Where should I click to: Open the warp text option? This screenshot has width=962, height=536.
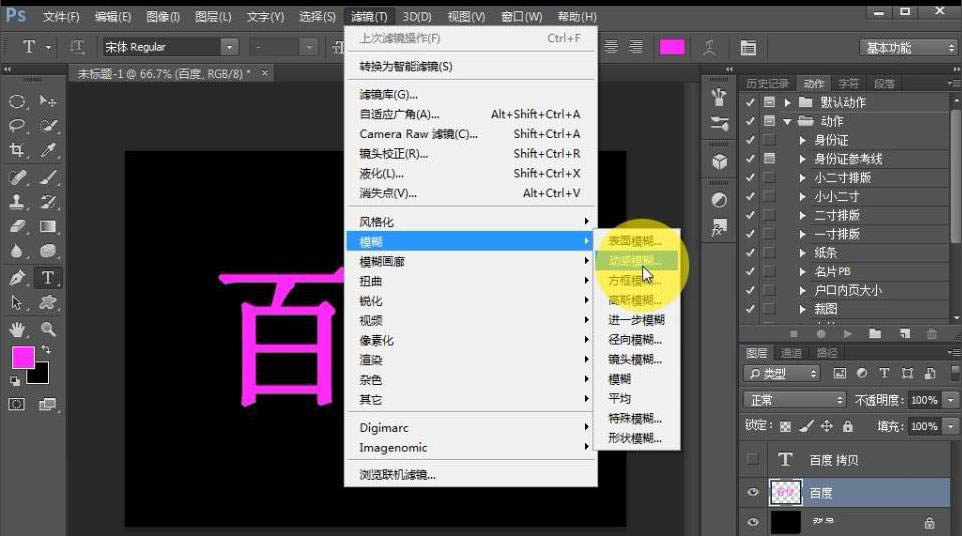pyautogui.click(x=709, y=47)
